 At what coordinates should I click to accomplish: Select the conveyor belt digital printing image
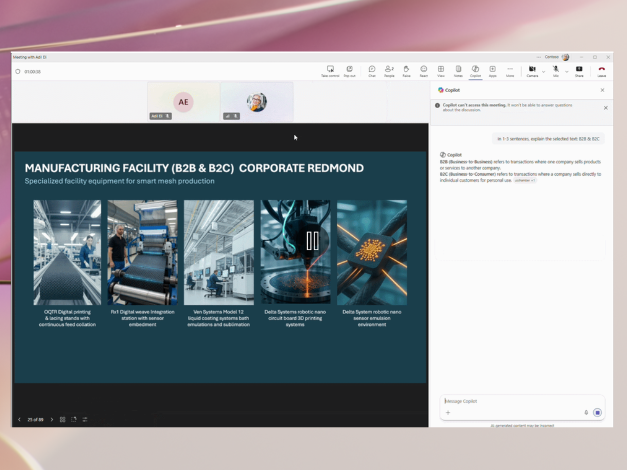67,252
